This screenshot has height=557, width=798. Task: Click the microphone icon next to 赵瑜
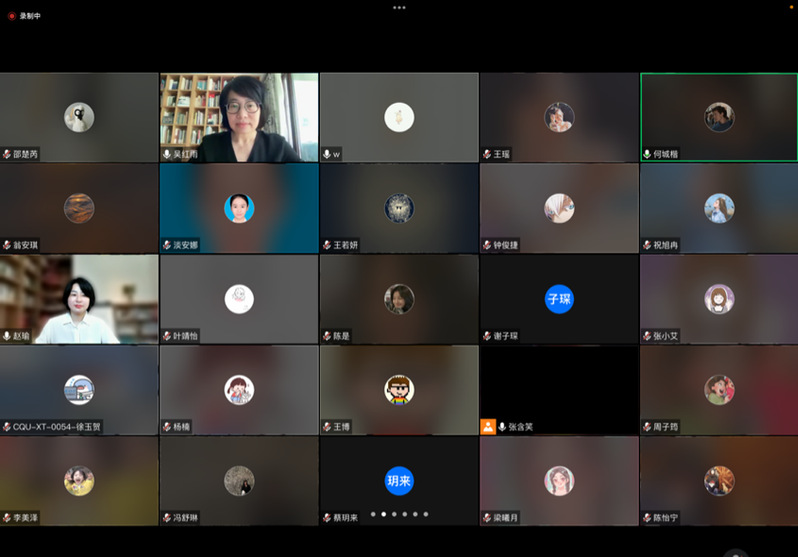tap(7, 336)
